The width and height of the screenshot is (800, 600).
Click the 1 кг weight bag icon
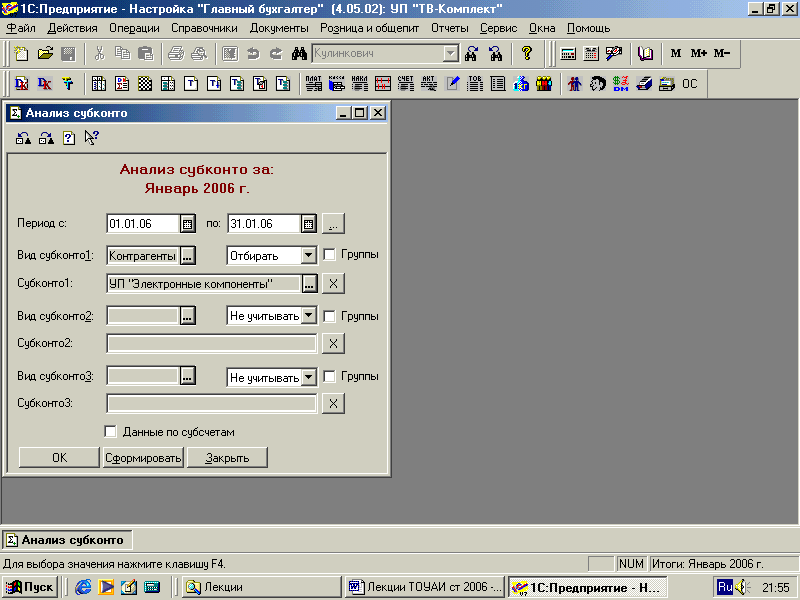[x=521, y=84]
